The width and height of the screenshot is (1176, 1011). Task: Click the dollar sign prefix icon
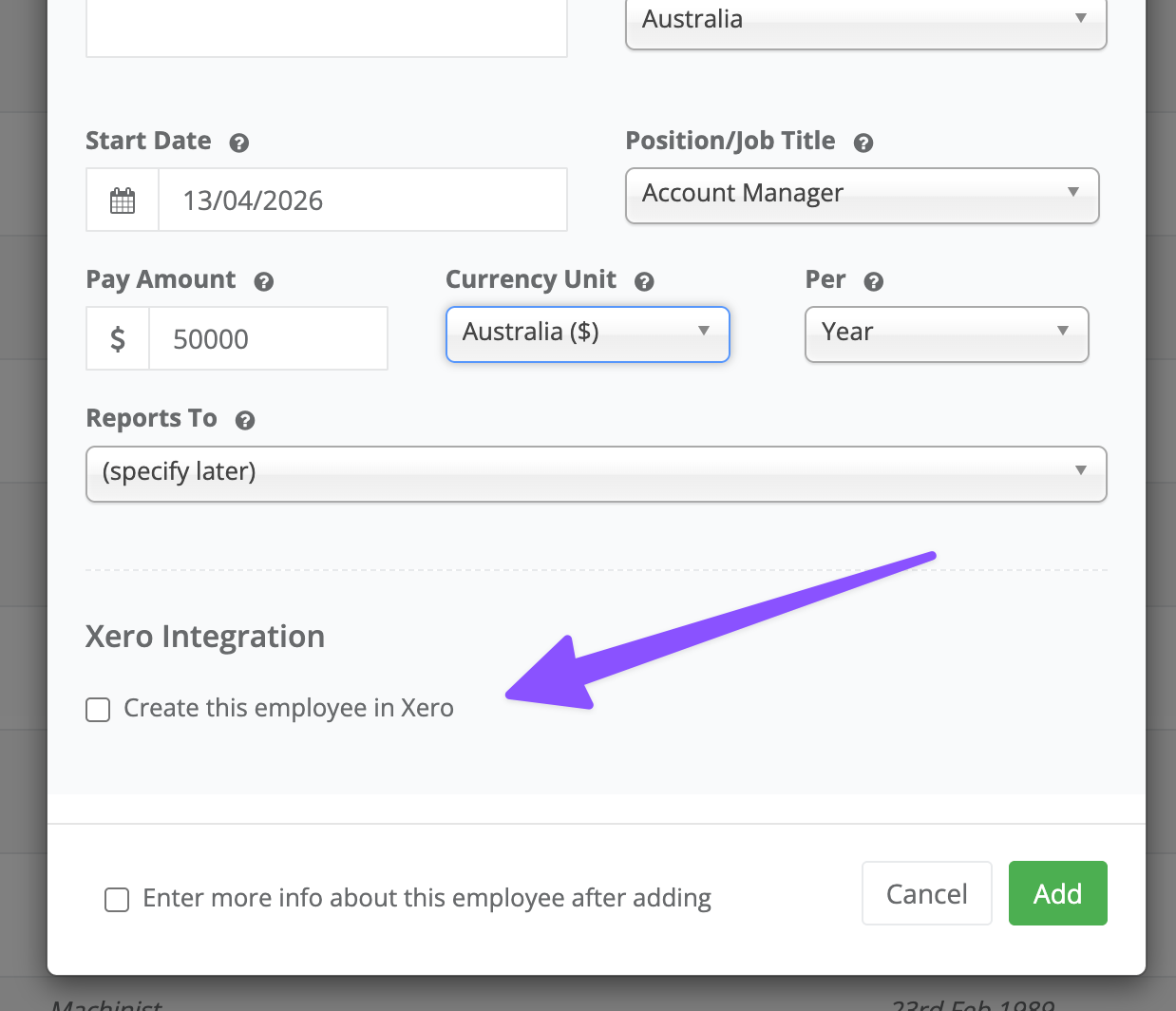(x=118, y=339)
